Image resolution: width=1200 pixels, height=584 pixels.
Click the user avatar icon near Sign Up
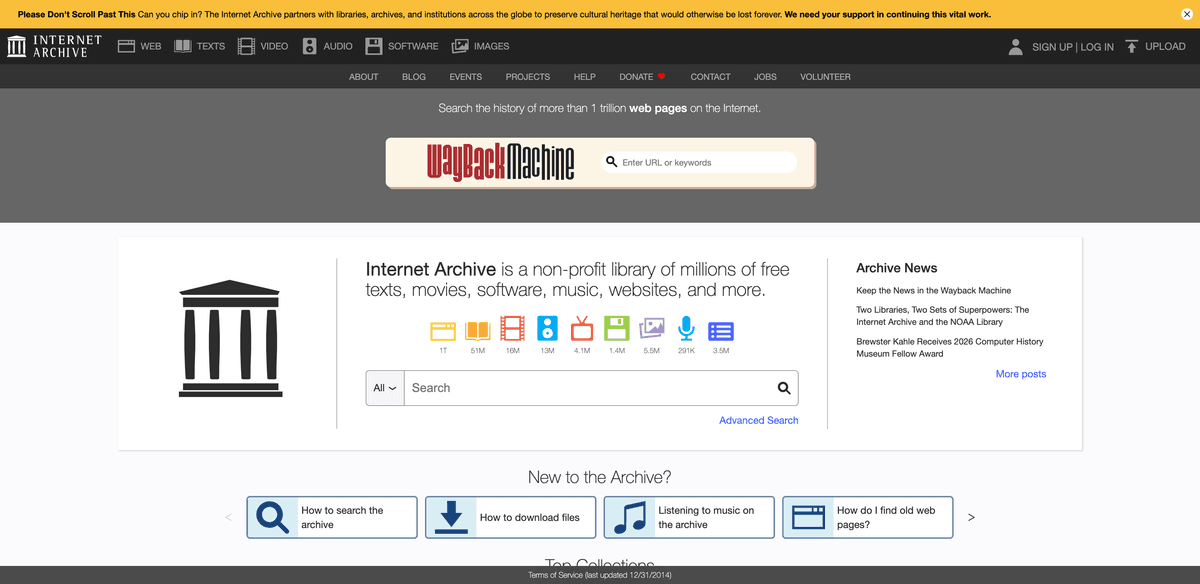tap(1016, 46)
